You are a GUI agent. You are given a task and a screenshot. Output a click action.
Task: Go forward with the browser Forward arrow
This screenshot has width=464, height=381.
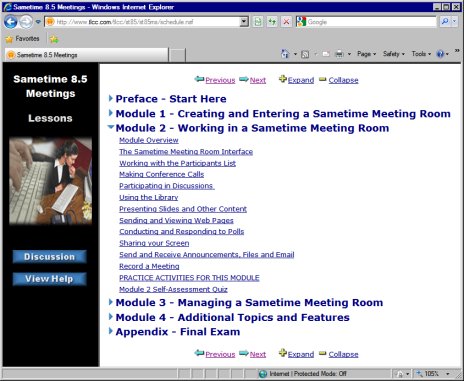click(26, 22)
